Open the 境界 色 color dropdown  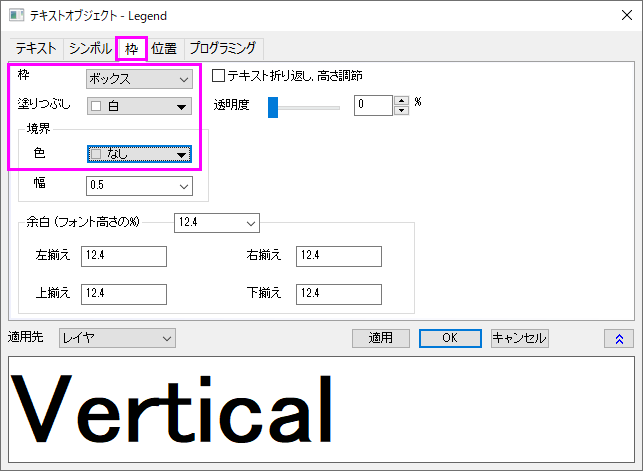click(139, 154)
